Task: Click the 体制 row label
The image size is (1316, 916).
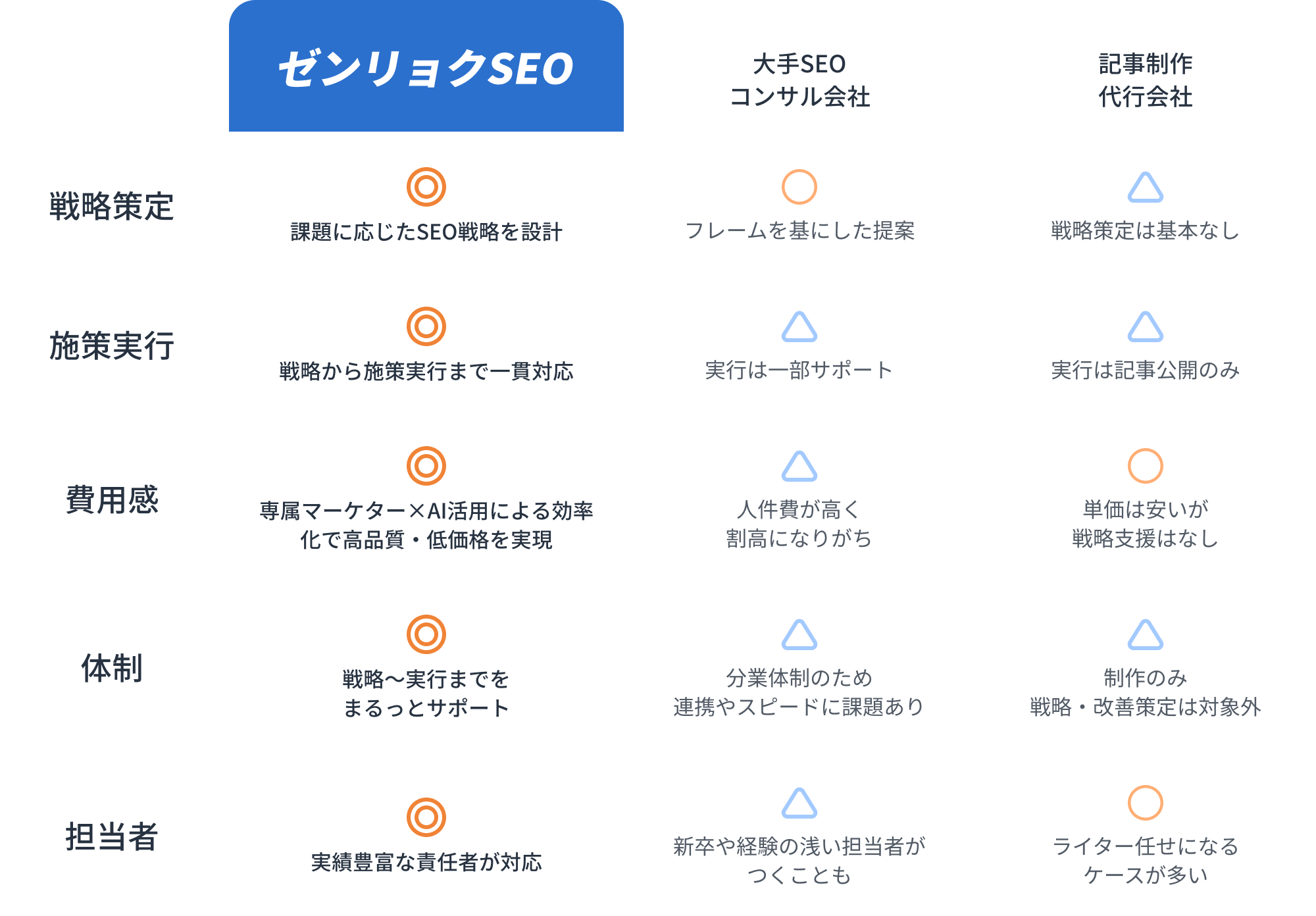Action: [112, 668]
